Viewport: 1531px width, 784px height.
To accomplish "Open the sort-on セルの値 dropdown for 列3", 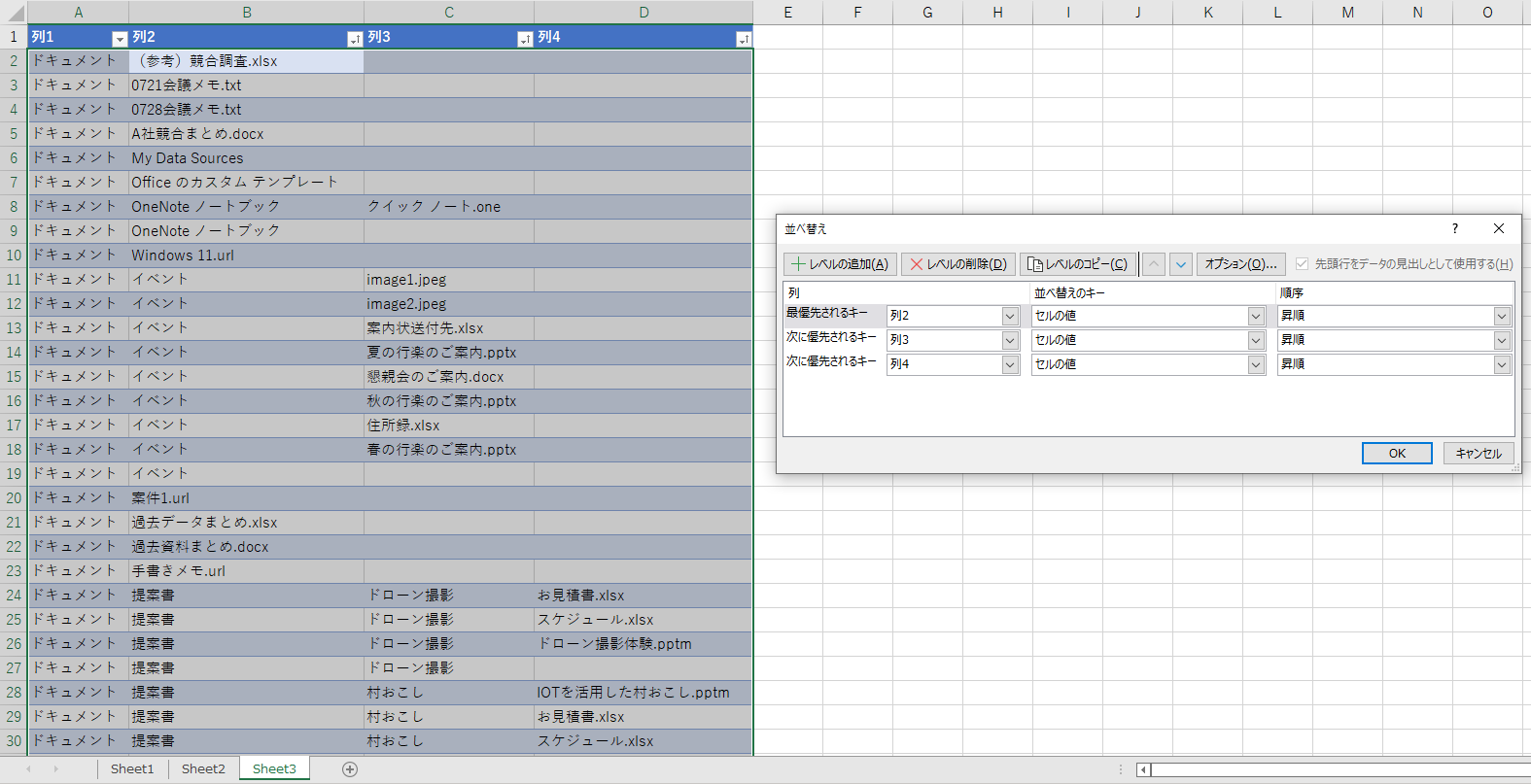I will pyautogui.click(x=1256, y=340).
